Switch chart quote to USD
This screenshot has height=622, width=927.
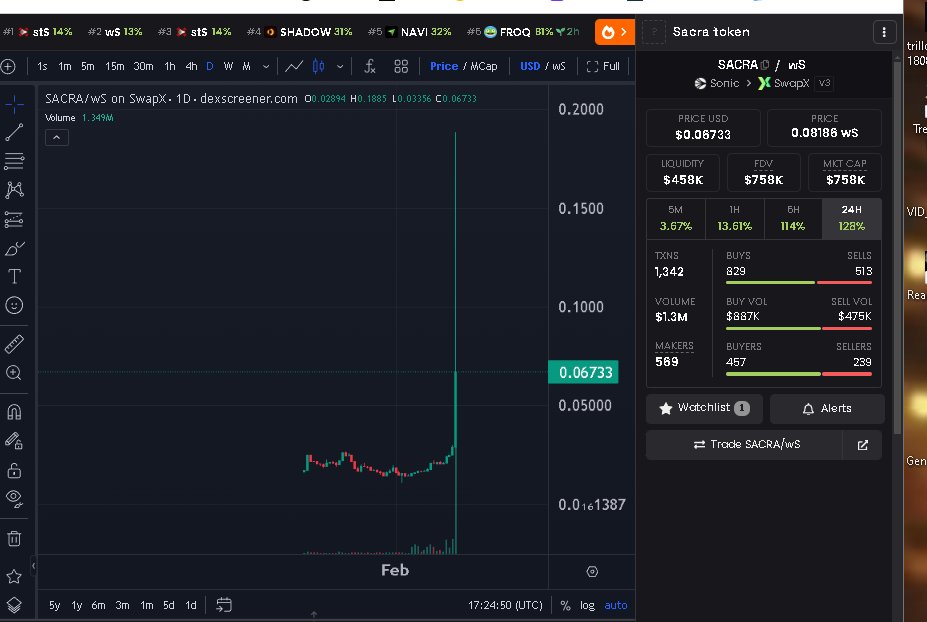pos(530,66)
